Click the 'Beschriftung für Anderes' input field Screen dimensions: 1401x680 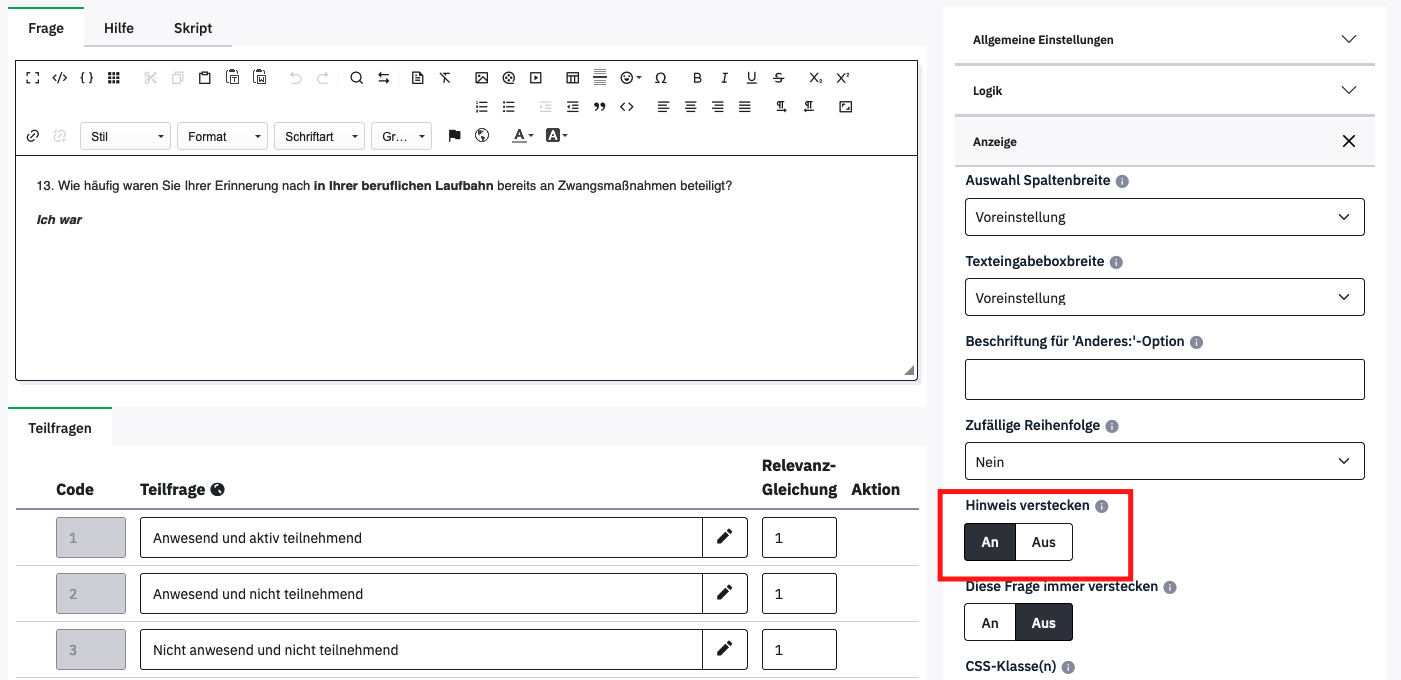(1164, 380)
